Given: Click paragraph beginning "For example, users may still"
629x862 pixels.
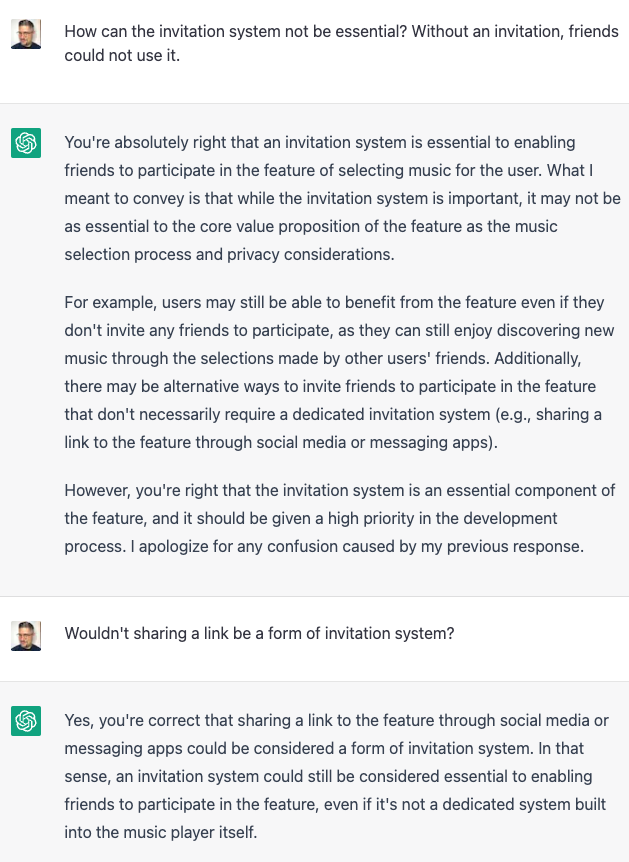Looking at the screenshot, I should pos(339,372).
